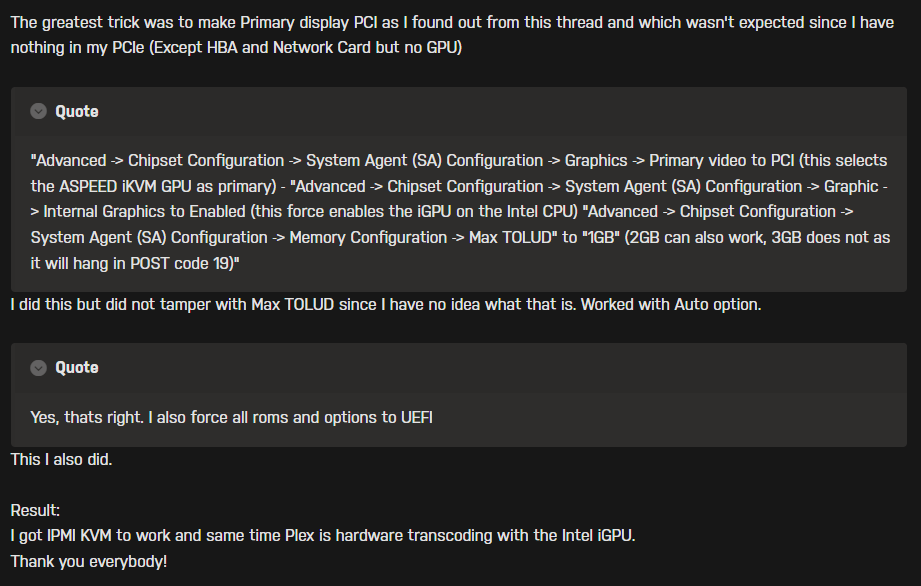
Task: Click the text "This I also did."
Action: pos(61,460)
